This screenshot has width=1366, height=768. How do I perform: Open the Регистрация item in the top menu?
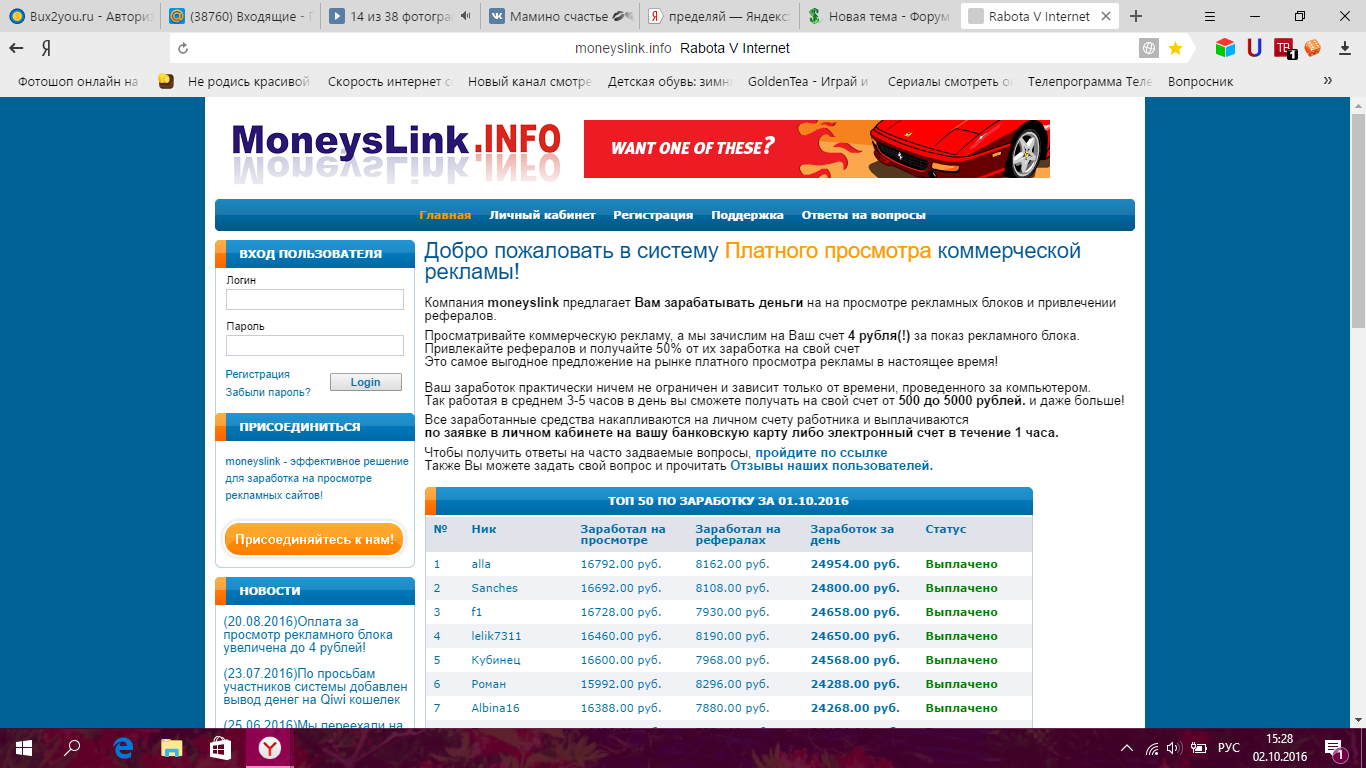[x=653, y=215]
